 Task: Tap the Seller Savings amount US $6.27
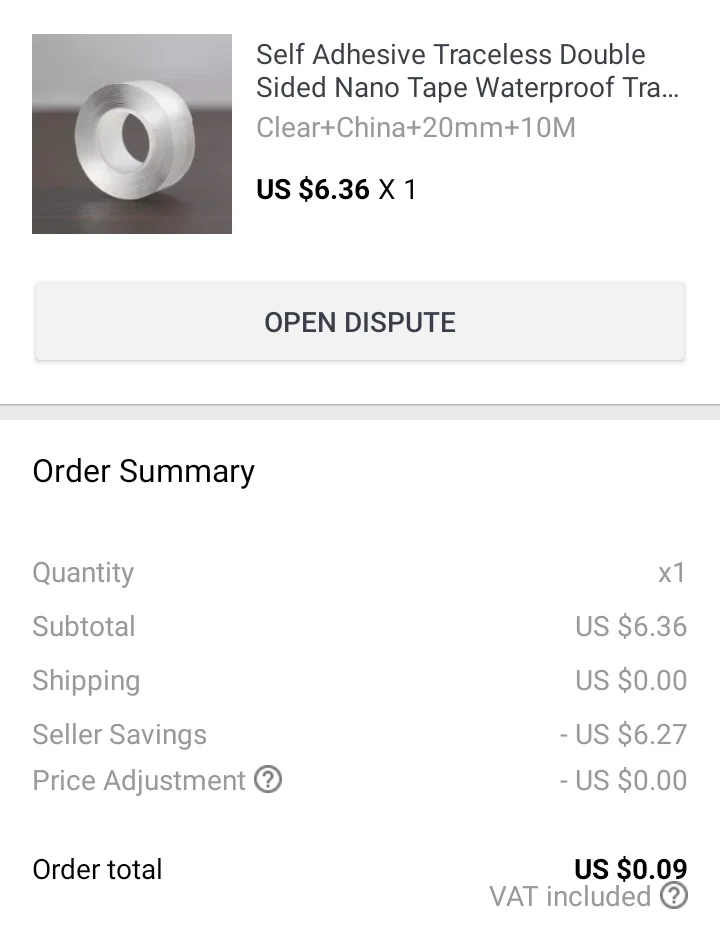pyautogui.click(x=623, y=735)
